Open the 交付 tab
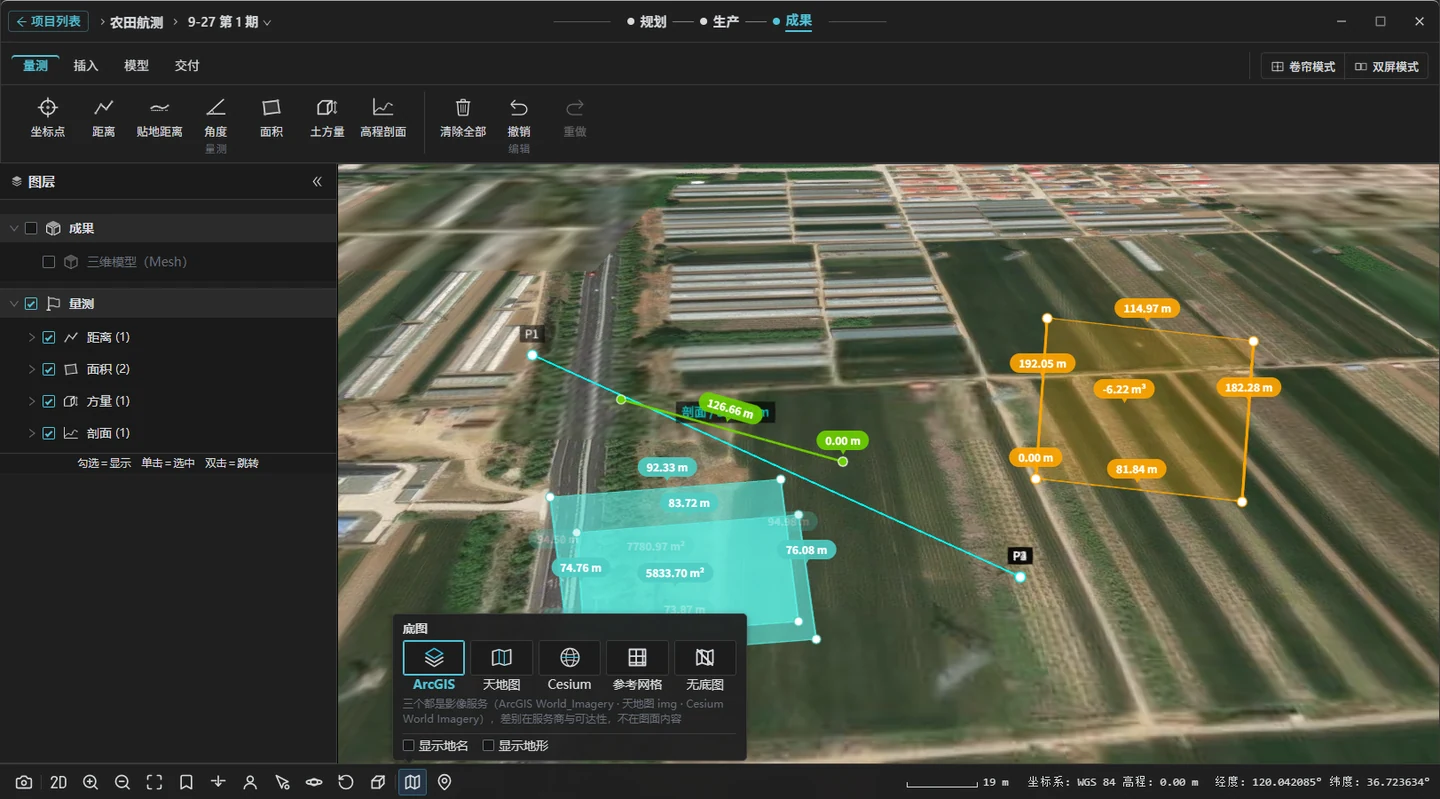 click(x=187, y=66)
